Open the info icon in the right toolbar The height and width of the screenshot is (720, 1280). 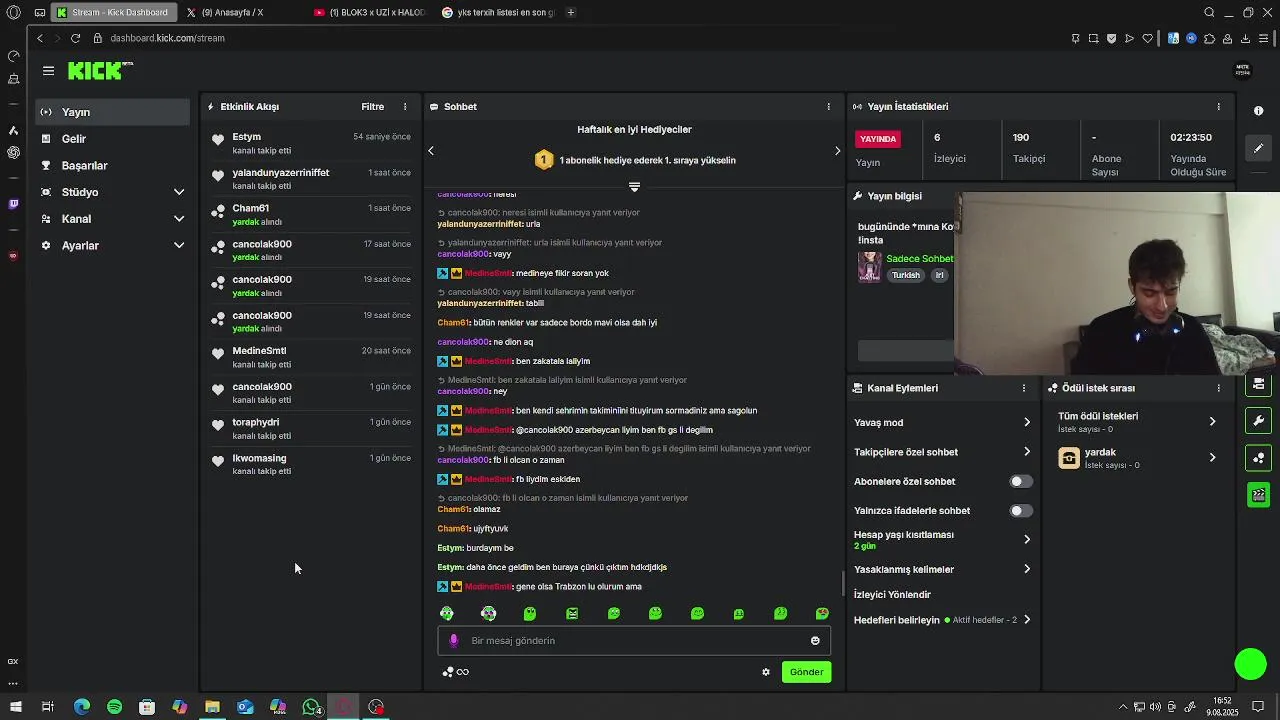(x=1259, y=111)
